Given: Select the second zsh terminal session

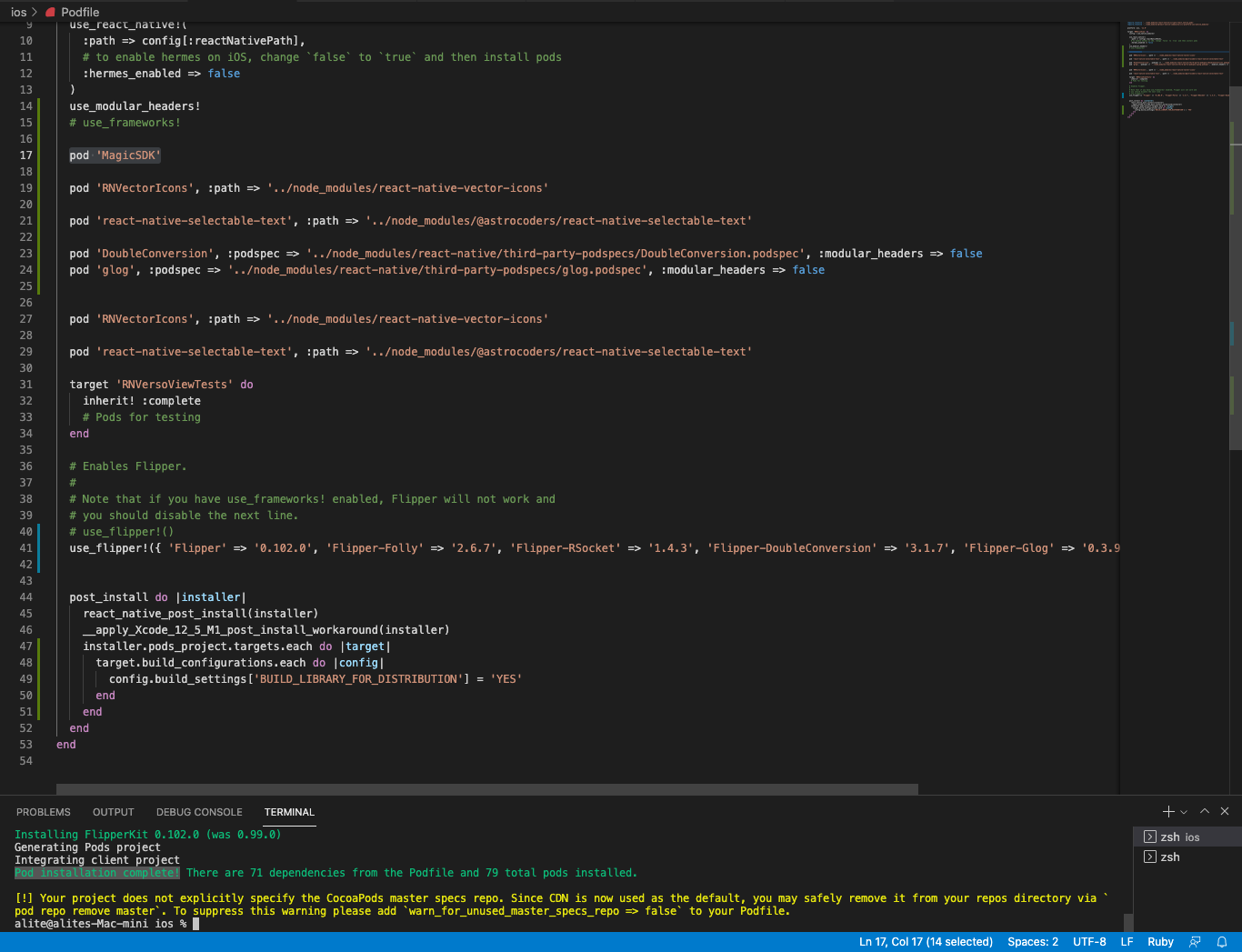Looking at the screenshot, I should [x=1173, y=857].
